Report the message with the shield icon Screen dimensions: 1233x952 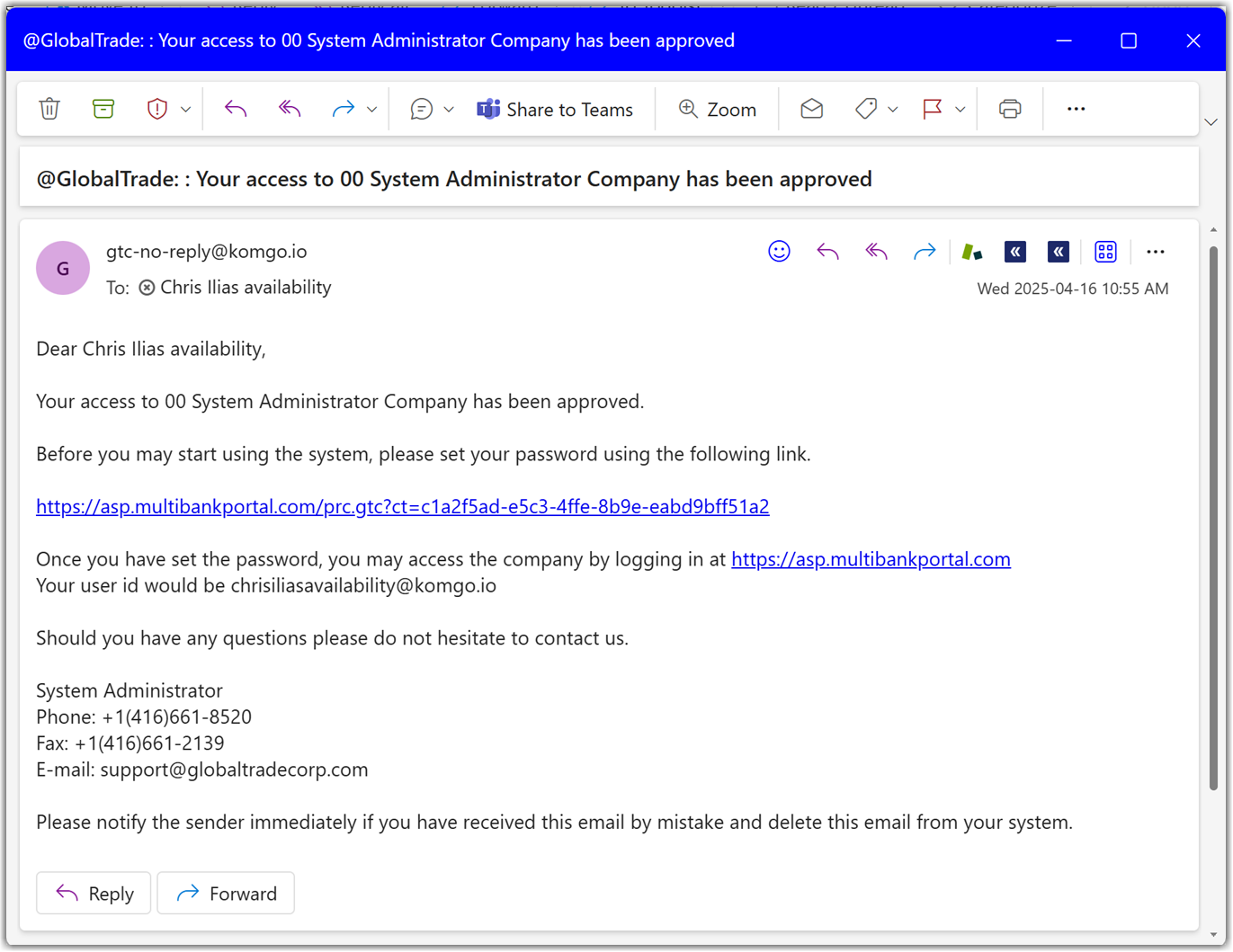click(x=157, y=109)
